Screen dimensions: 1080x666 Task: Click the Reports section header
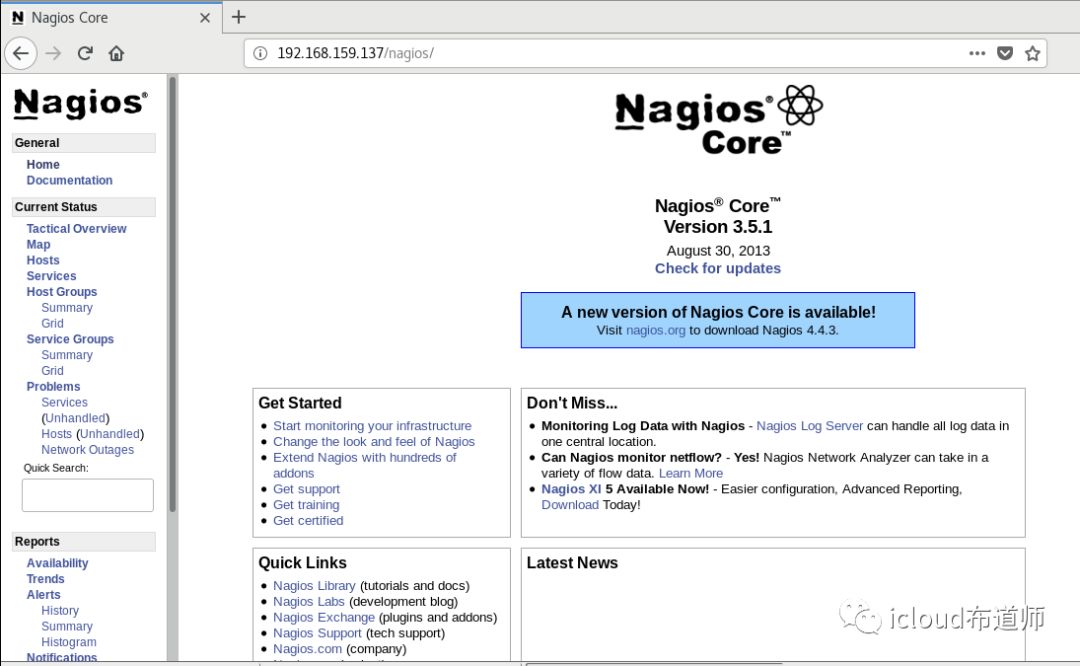point(83,542)
